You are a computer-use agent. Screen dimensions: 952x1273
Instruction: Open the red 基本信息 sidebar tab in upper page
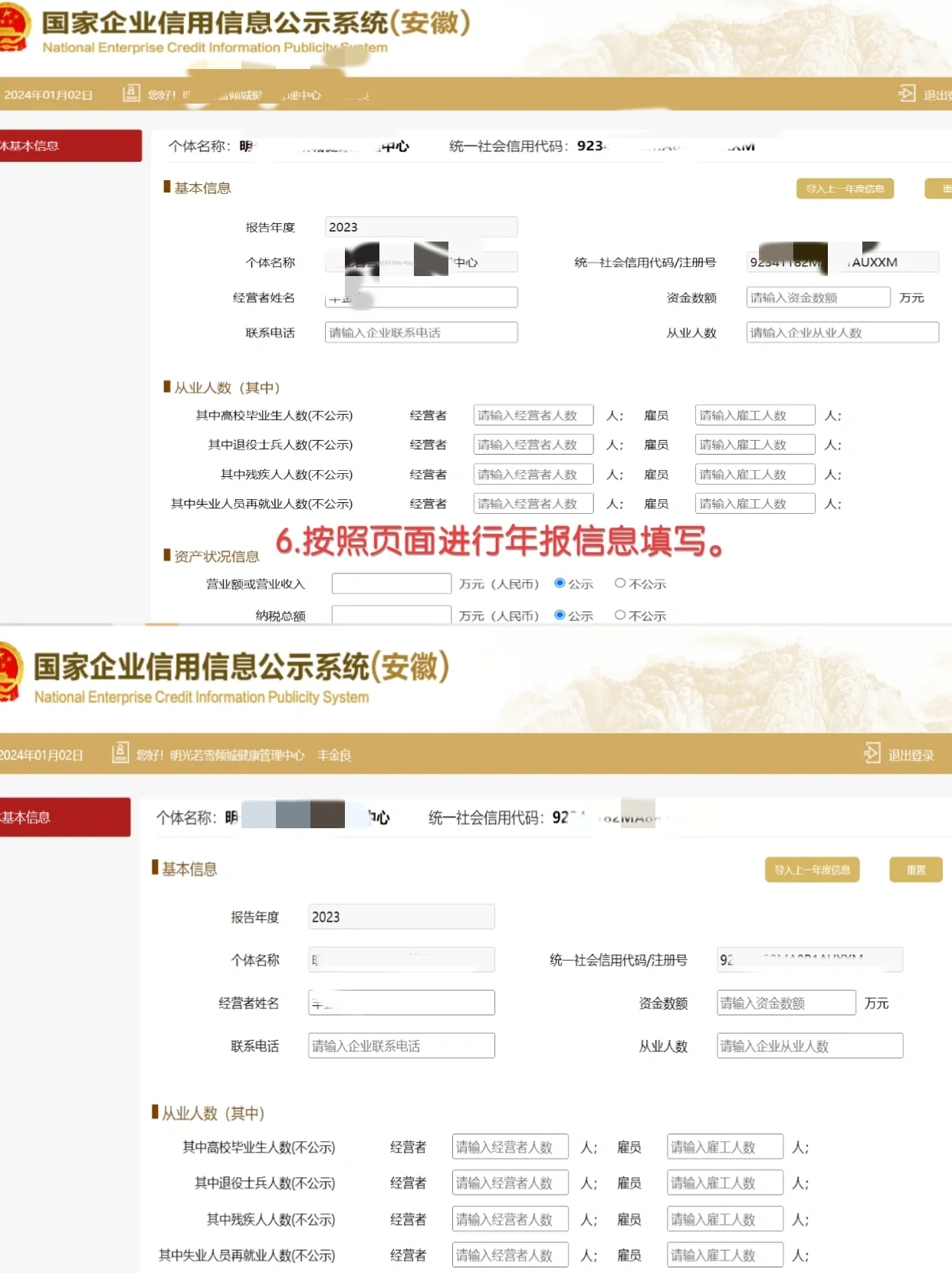pyautogui.click(x=70, y=146)
